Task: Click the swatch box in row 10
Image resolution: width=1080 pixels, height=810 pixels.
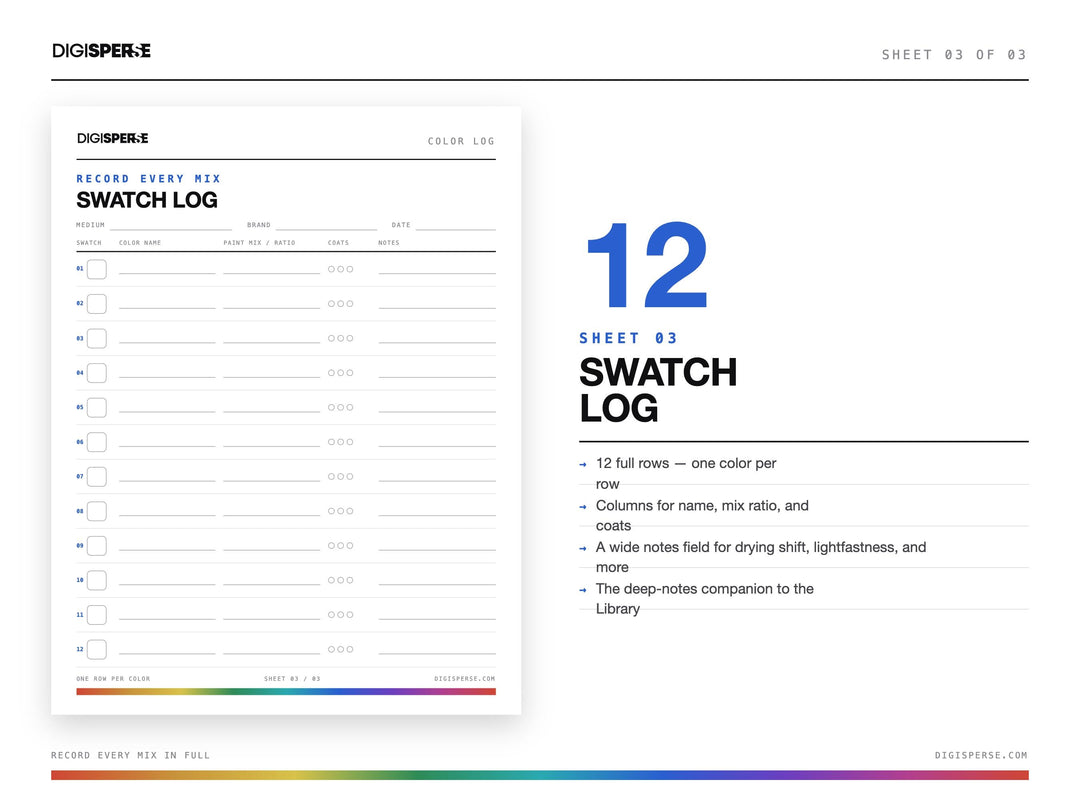Action: tap(97, 580)
